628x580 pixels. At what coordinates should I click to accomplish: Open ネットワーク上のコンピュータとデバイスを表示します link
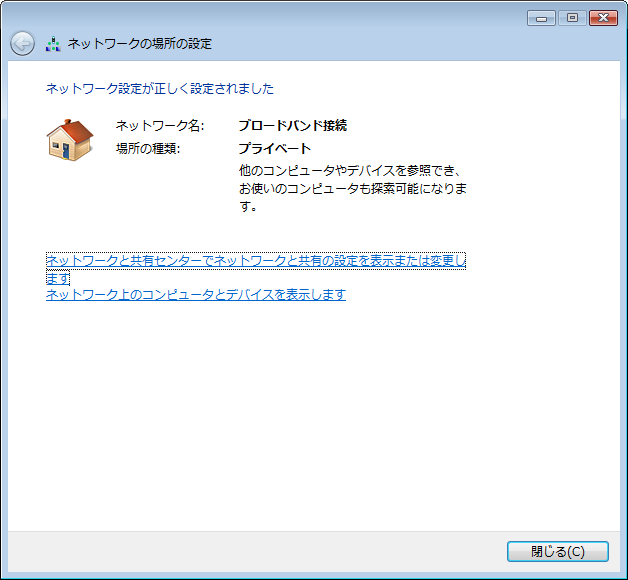click(196, 295)
